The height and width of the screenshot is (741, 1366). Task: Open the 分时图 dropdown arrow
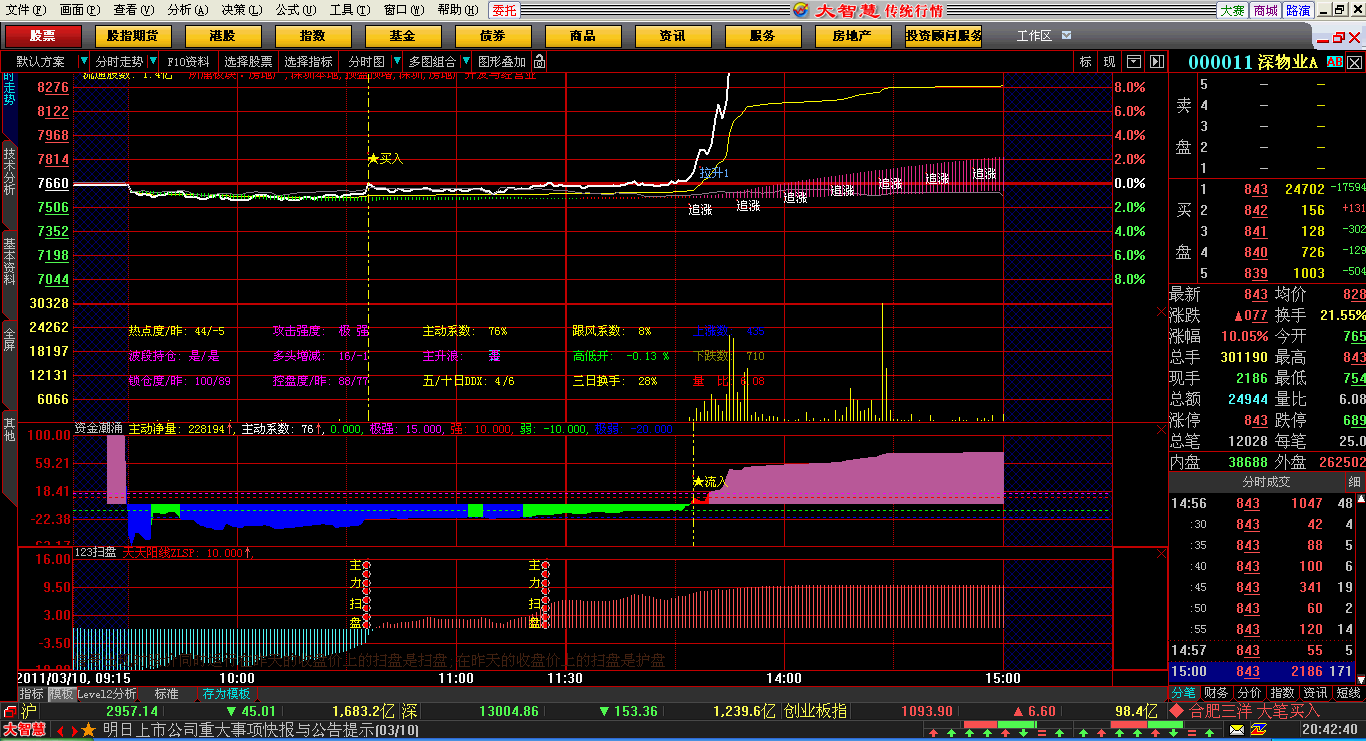tap(397, 62)
